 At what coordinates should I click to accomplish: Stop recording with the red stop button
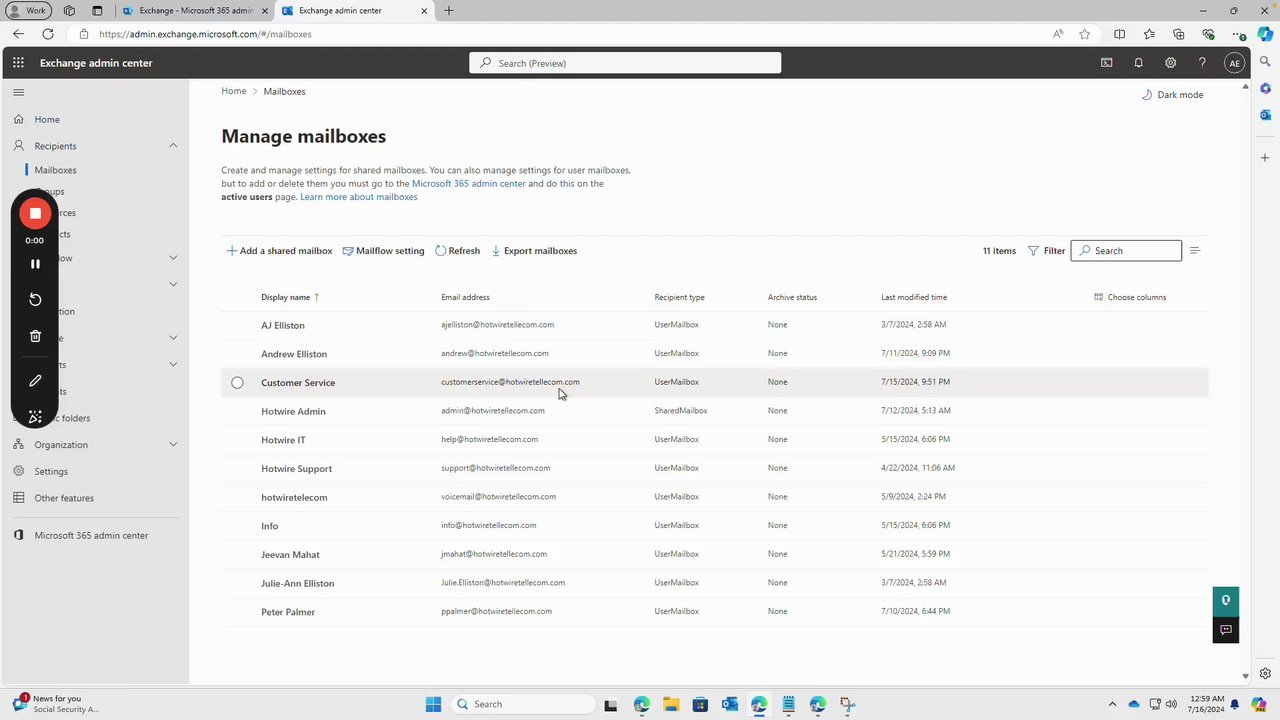35,213
